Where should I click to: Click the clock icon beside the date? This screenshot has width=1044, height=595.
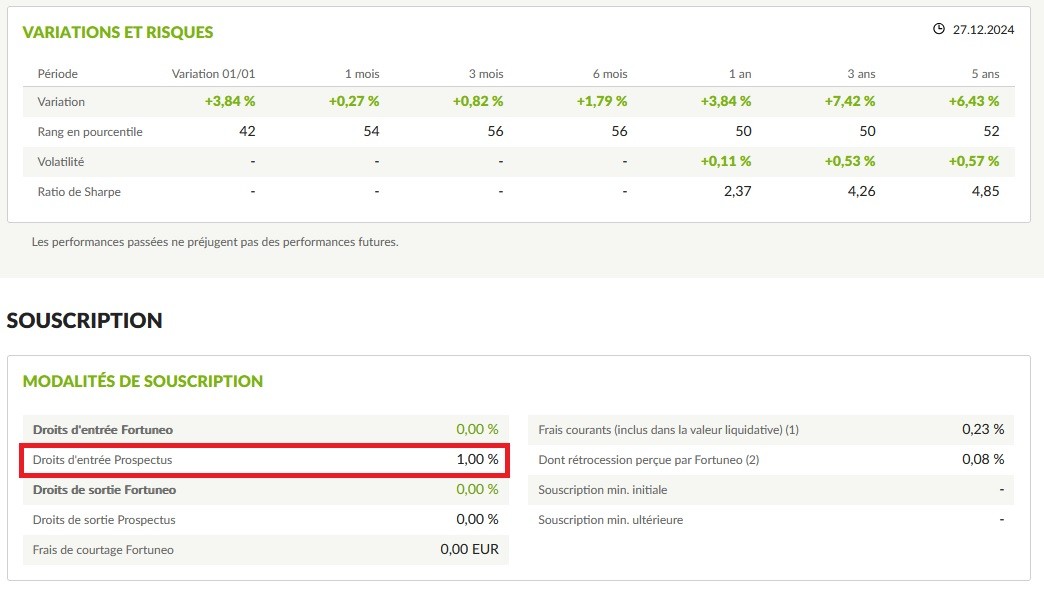pos(938,29)
